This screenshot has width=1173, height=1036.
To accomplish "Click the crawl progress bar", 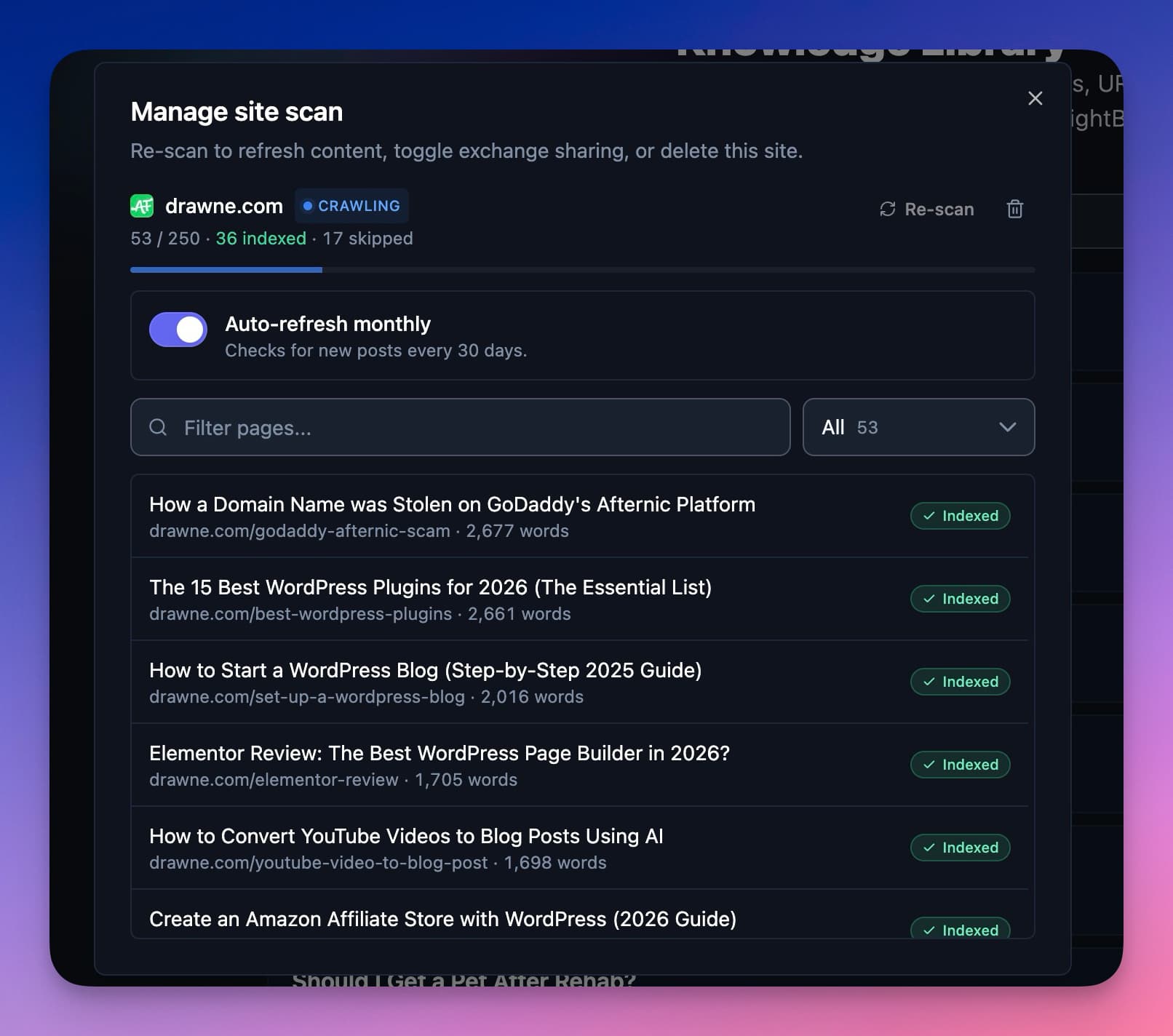I will tap(581, 270).
